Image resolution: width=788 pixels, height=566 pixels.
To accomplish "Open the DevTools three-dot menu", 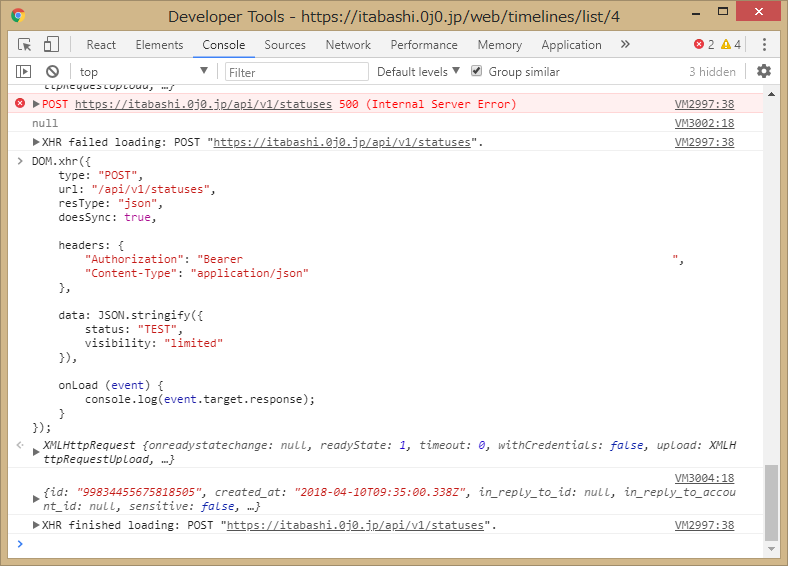I will pos(764,45).
